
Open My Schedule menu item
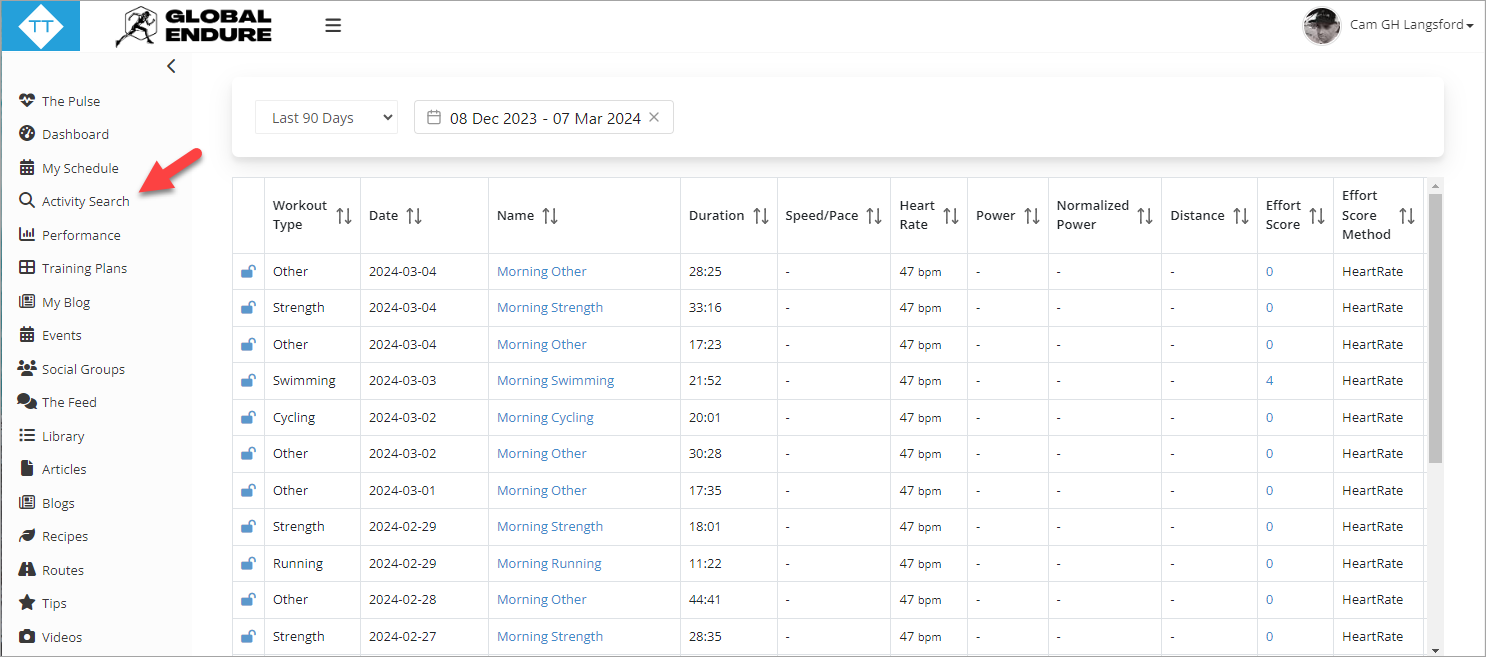pyautogui.click(x=80, y=168)
